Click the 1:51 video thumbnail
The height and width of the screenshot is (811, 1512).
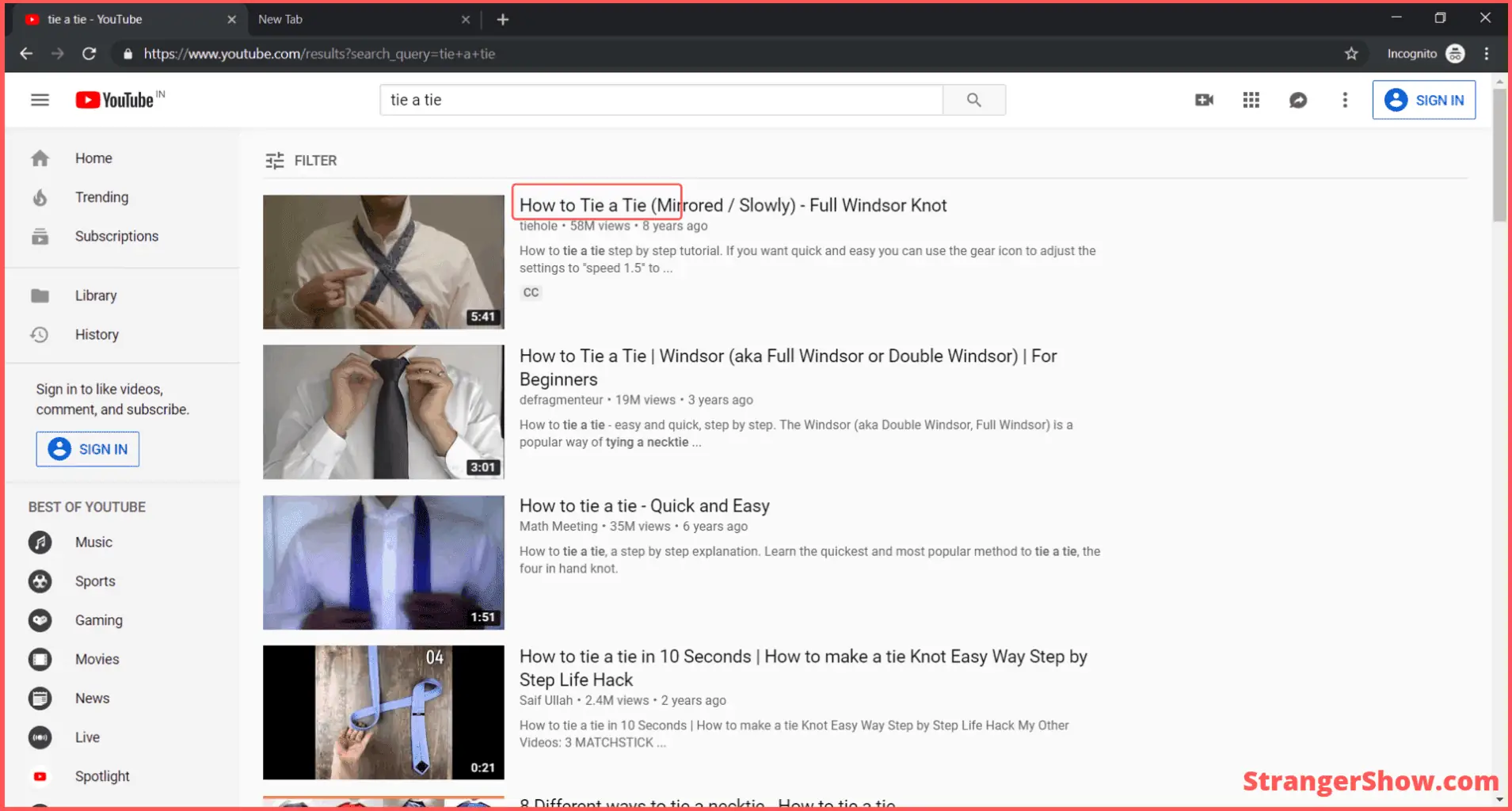pos(383,562)
